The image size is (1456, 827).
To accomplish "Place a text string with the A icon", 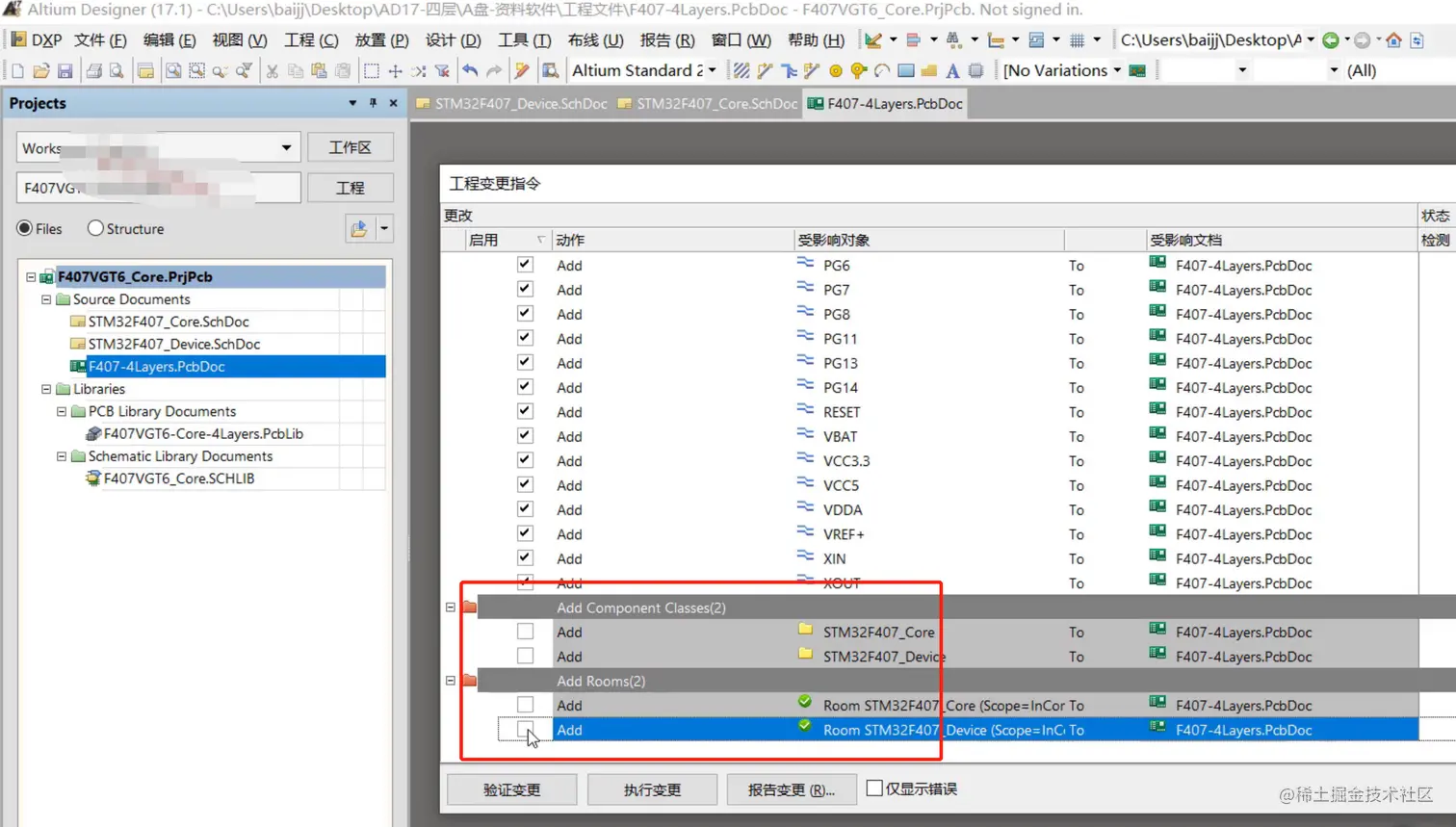I will pyautogui.click(x=952, y=71).
